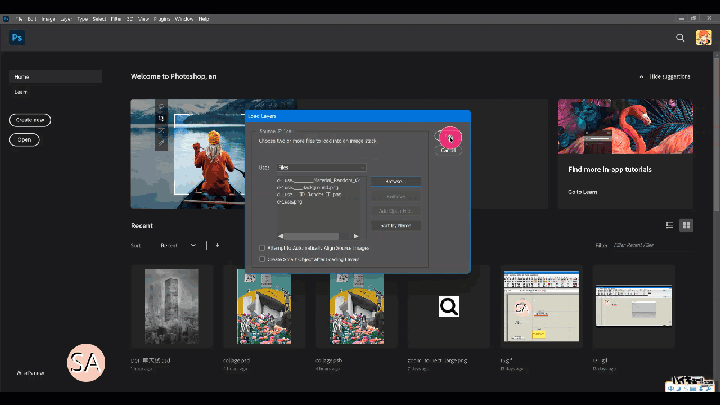Click the eyedropper icon in tutorial image
Image resolution: width=720 pixels, height=405 pixels.
coord(161,143)
